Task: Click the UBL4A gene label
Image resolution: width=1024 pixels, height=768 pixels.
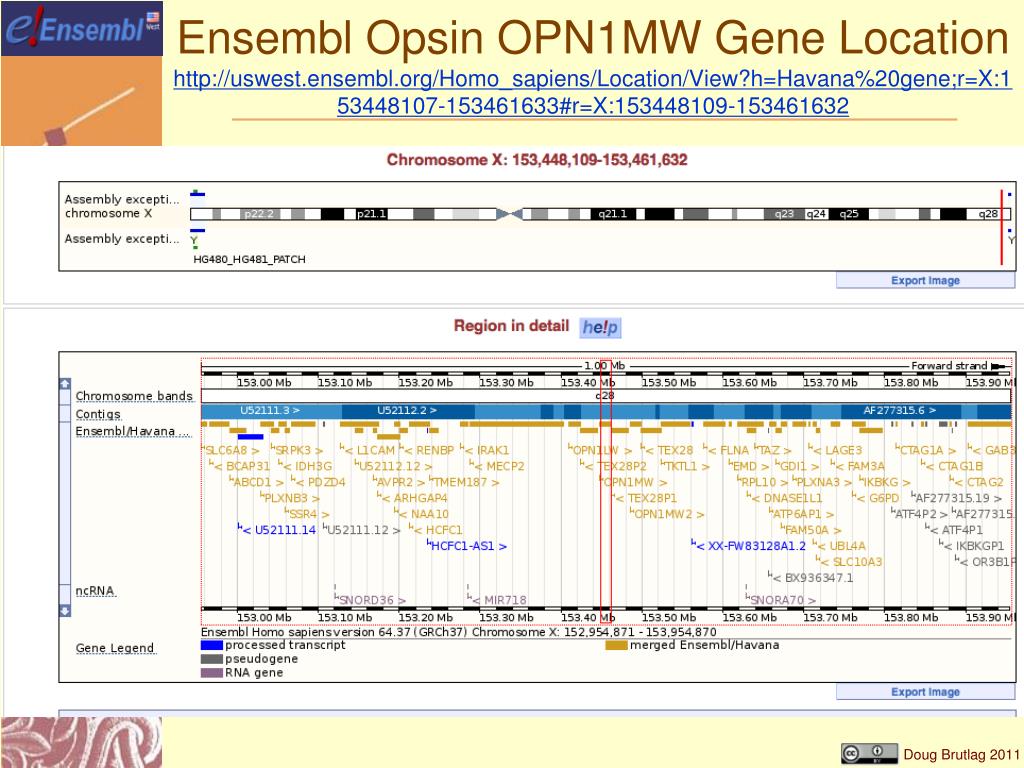Action: [x=840, y=546]
